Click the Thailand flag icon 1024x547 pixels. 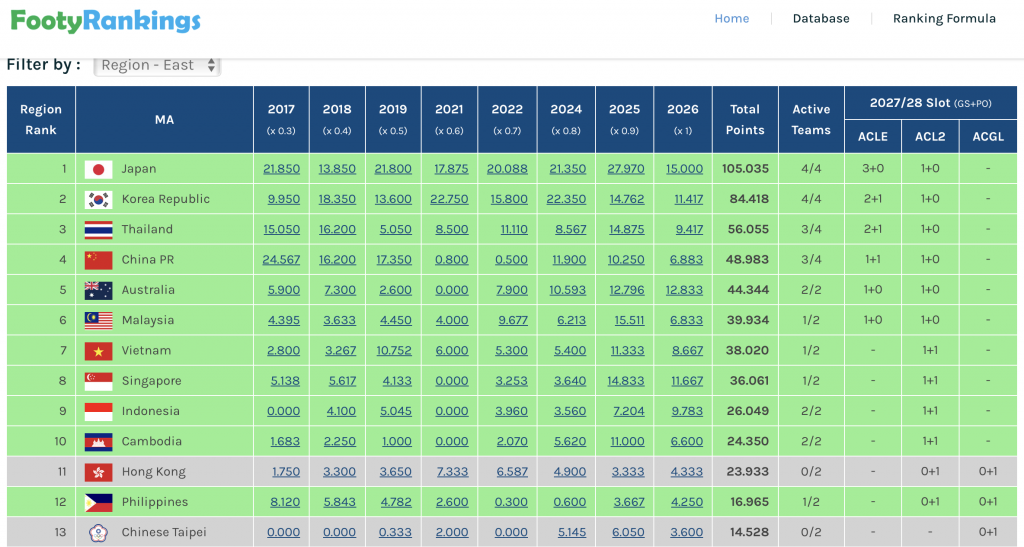pos(98,230)
